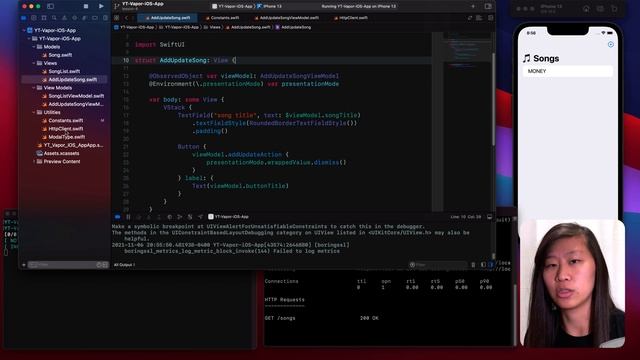This screenshot has width=640, height=360.
Task: Open Song.swift in the navigator
Action: click(60, 55)
